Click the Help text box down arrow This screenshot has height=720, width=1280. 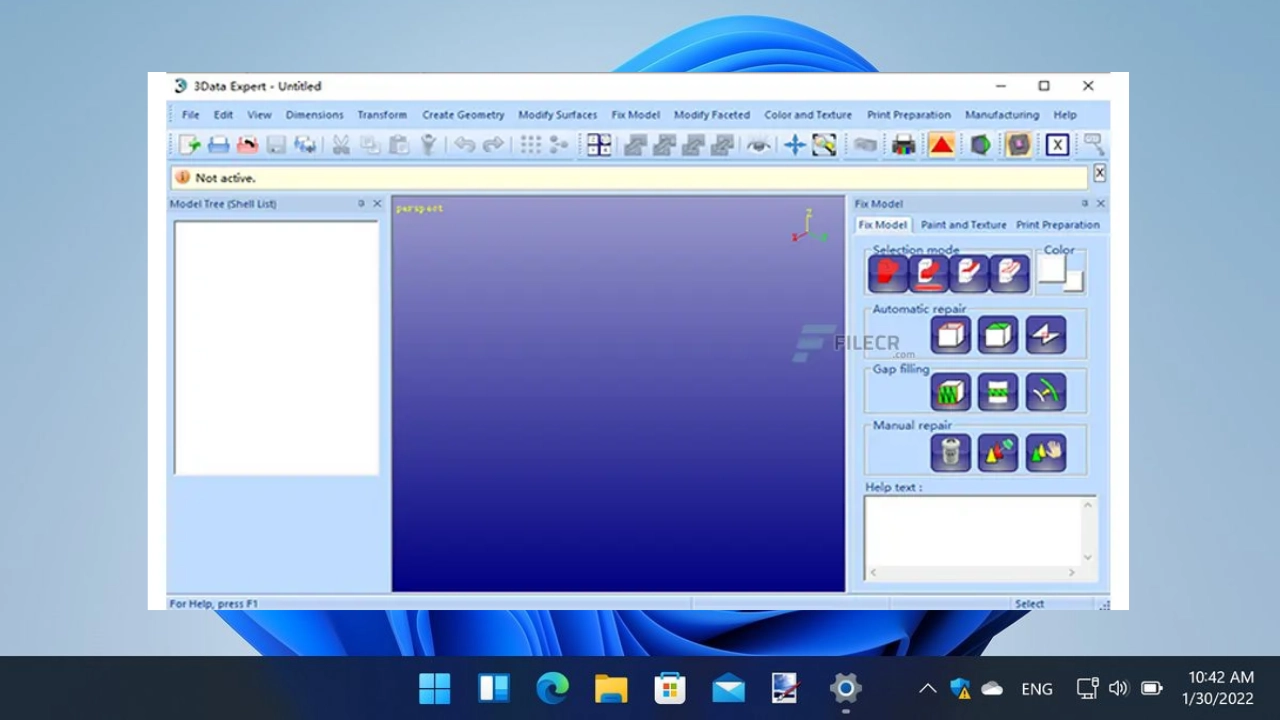pos(1088,557)
